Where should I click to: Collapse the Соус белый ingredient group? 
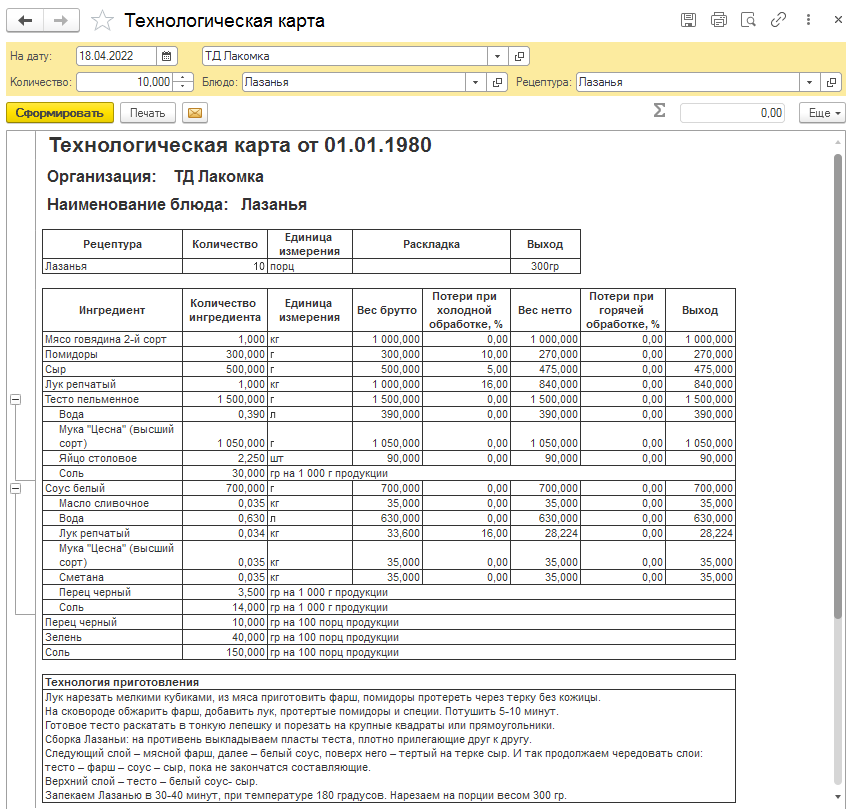(x=15, y=488)
